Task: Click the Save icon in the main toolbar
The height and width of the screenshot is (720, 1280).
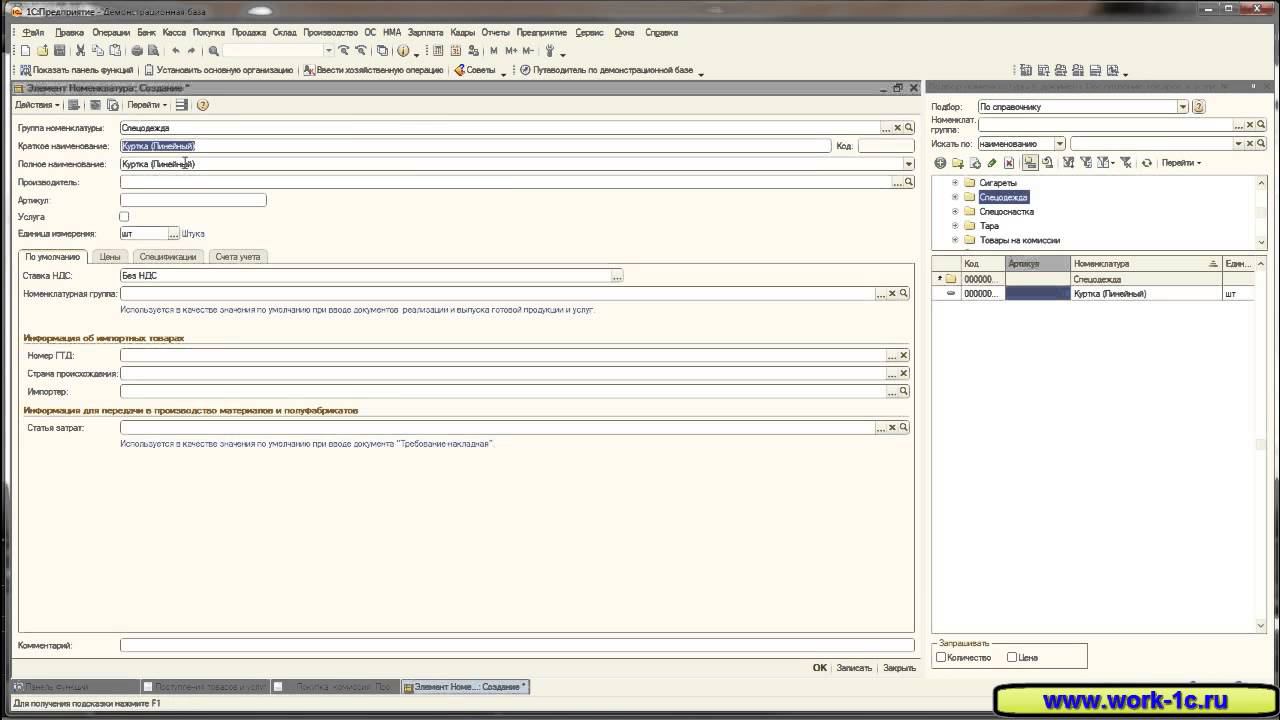Action: [x=59, y=51]
